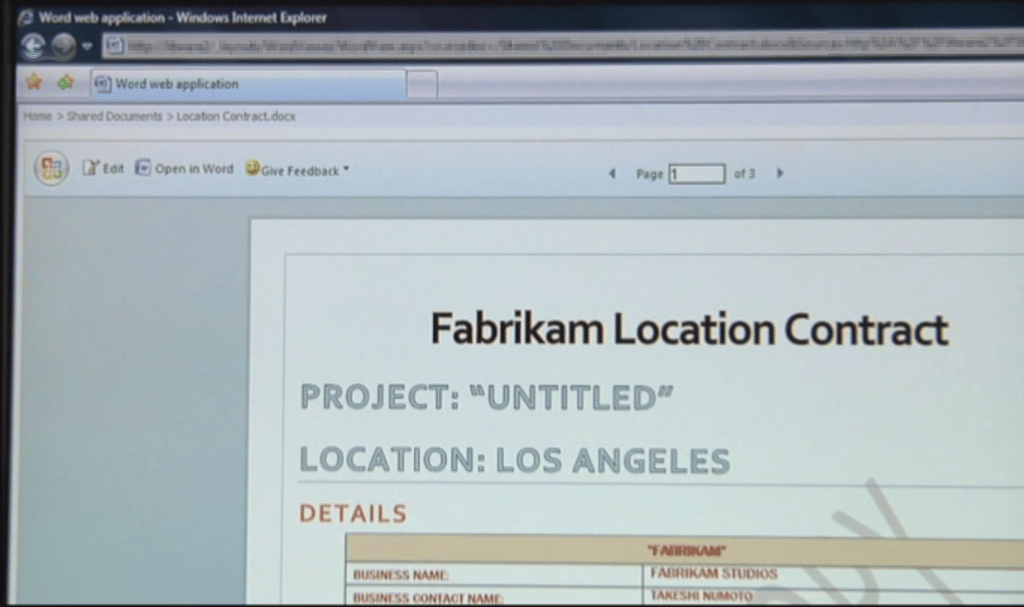Click Location Contract.docx breadcrumb

tap(236, 116)
